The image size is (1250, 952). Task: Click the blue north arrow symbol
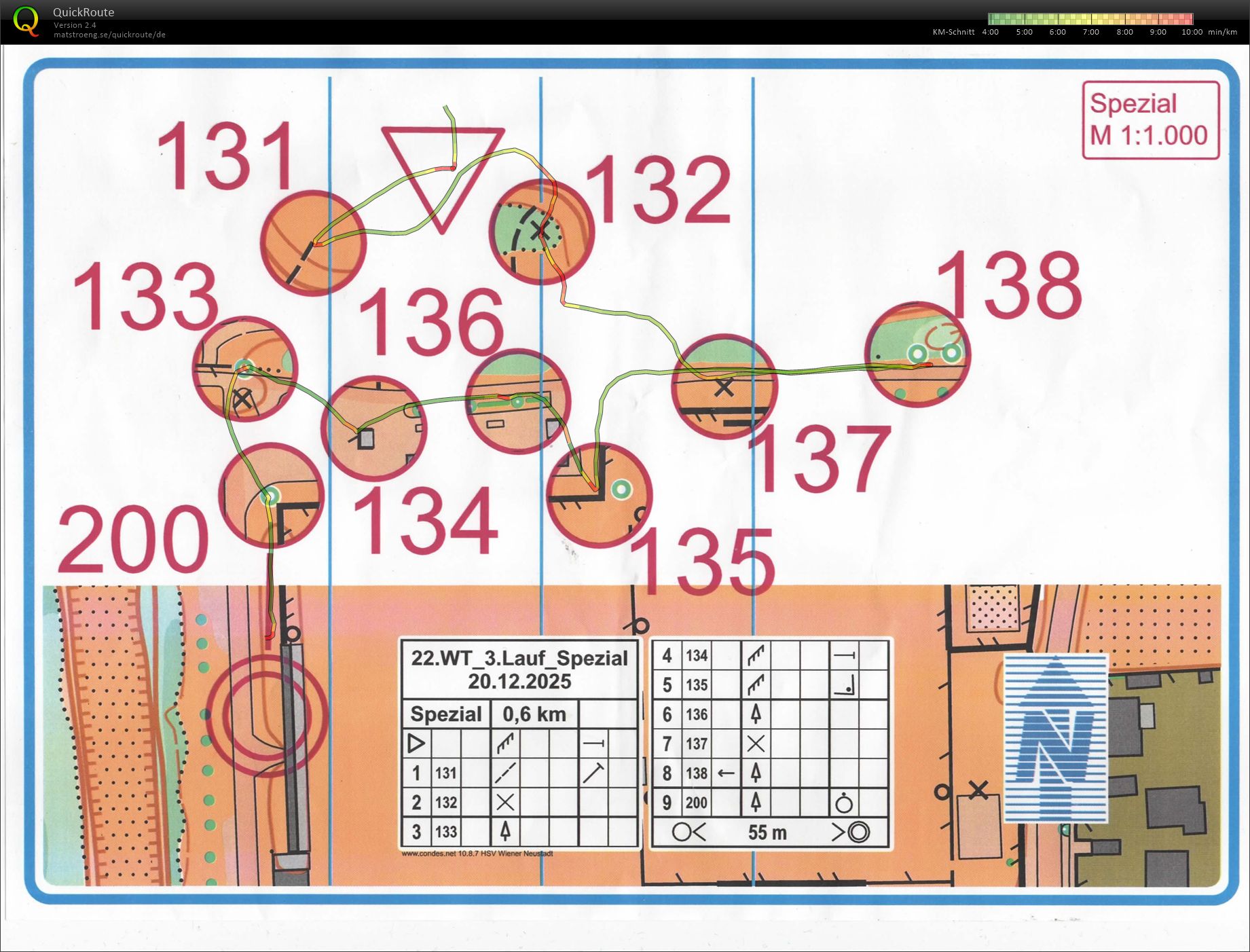click(x=1056, y=738)
